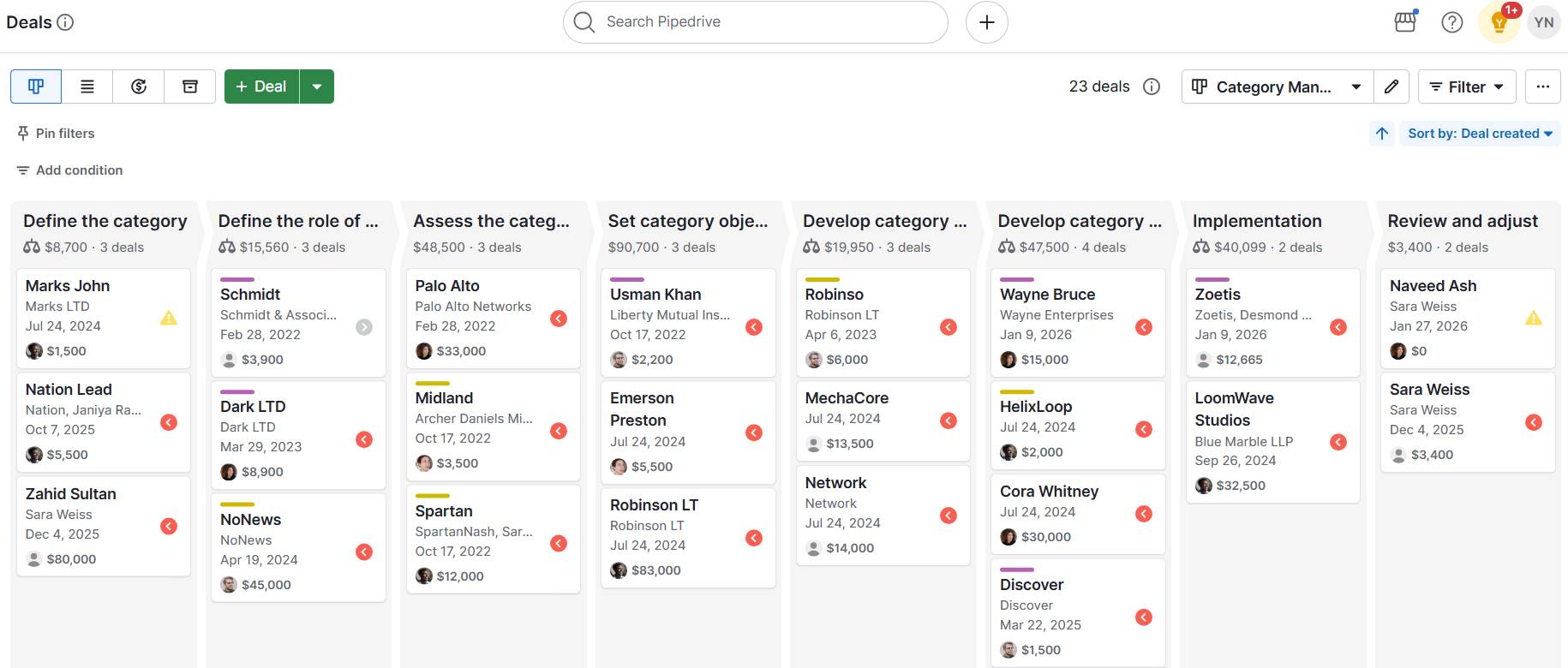Open the Category Management pipeline dropdown
1568x668 pixels.
click(1278, 86)
